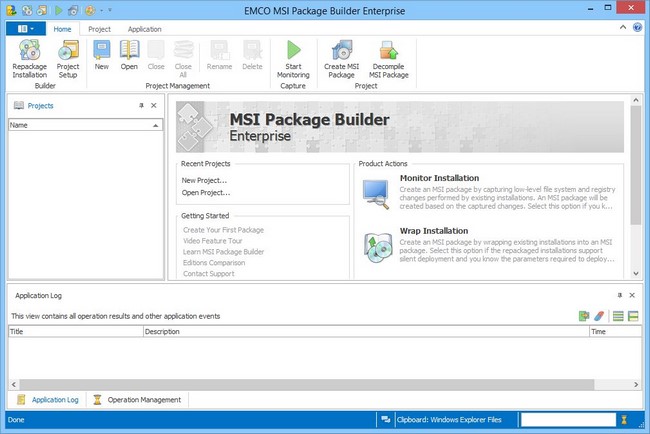650x434 pixels.
Task: Click the Monitor Installation screen icon
Action: (376, 194)
